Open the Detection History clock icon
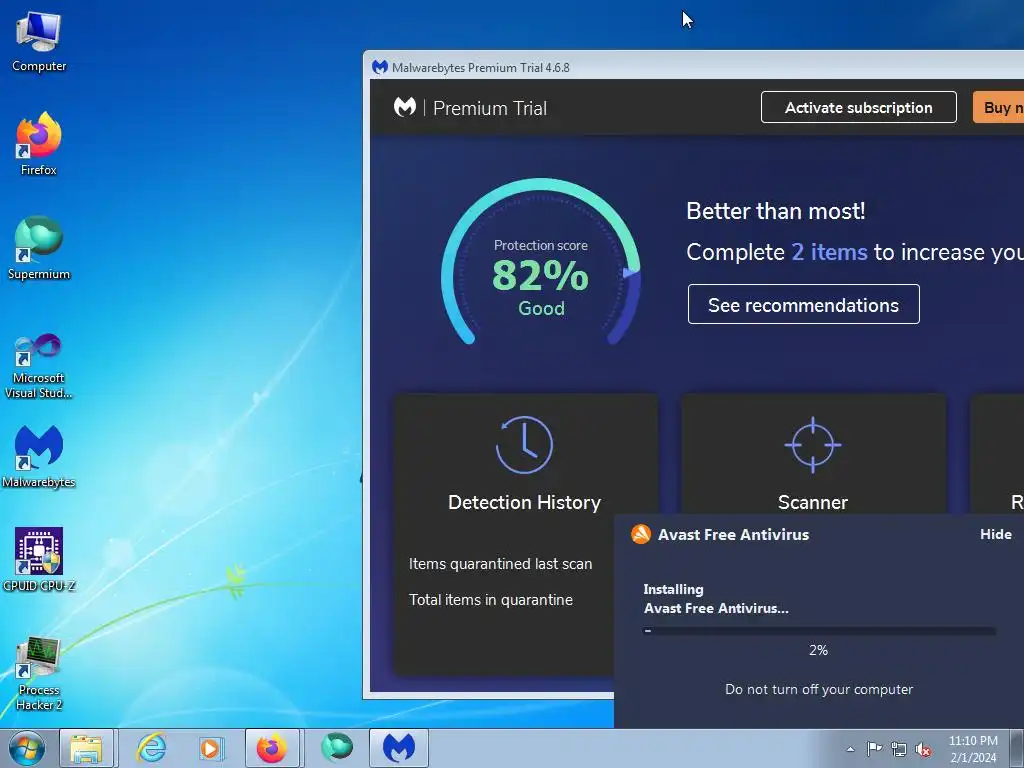 (524, 445)
